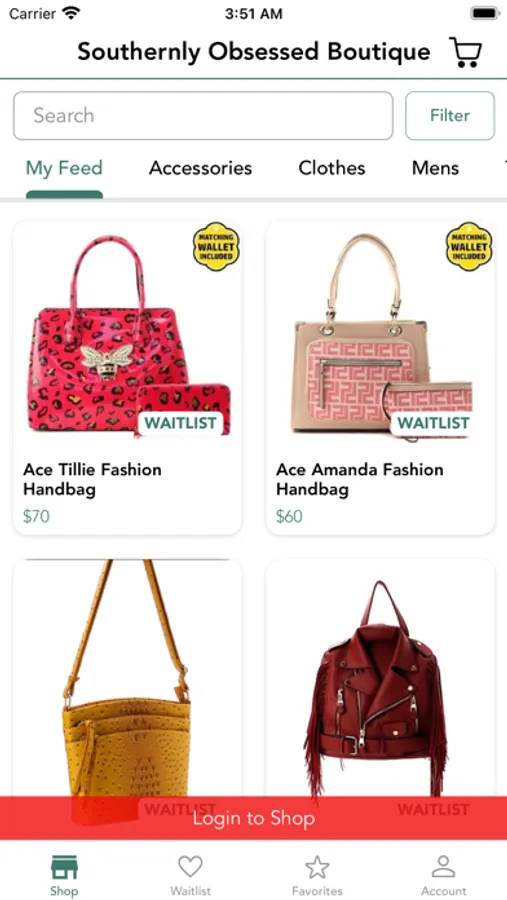Tap the Login to Shop banner
Image resolution: width=507 pixels, height=900 pixels.
tap(253, 818)
